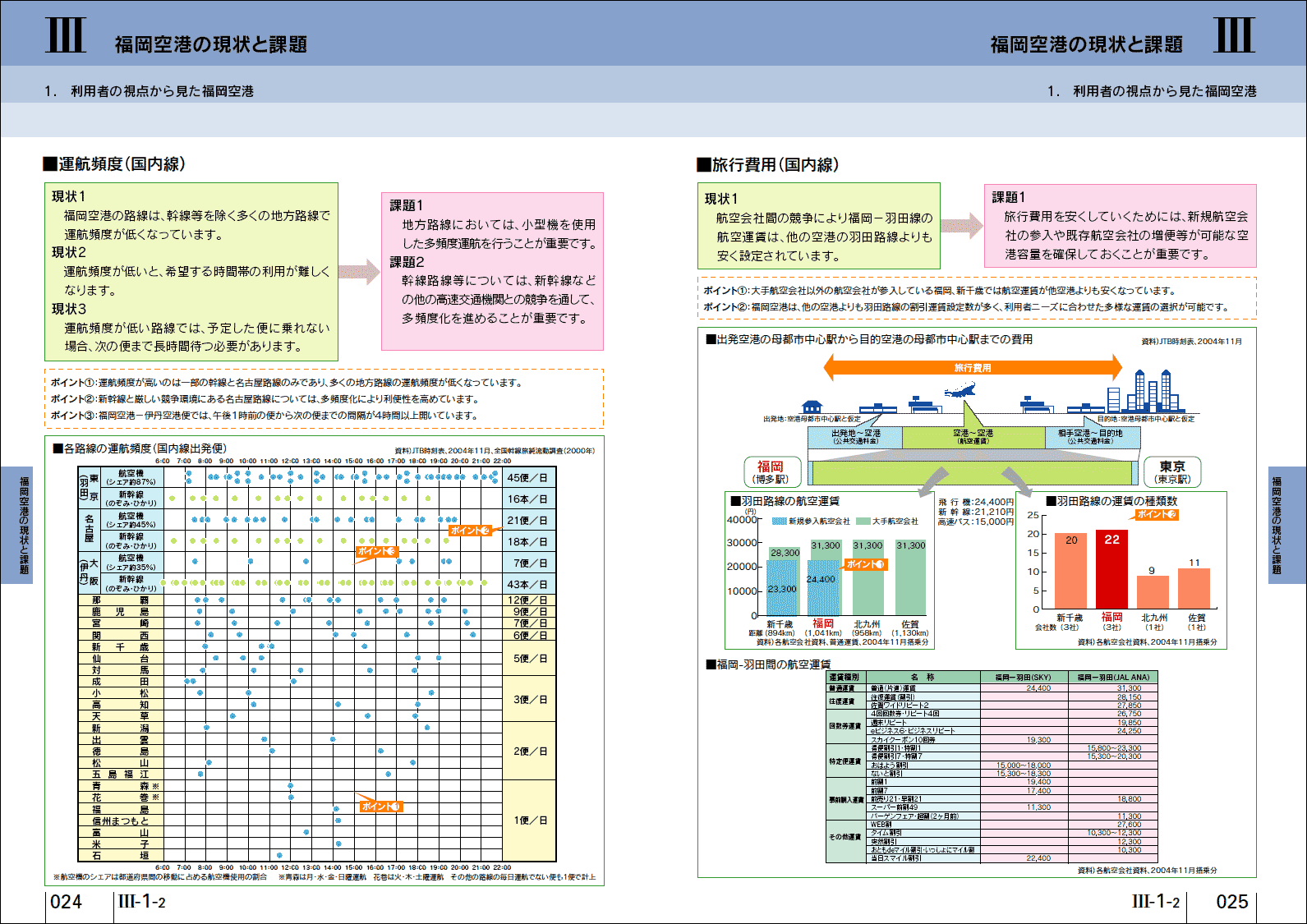The width and height of the screenshot is (1307, 924).
Task: Click the 対馬 row label
Action: (120, 670)
